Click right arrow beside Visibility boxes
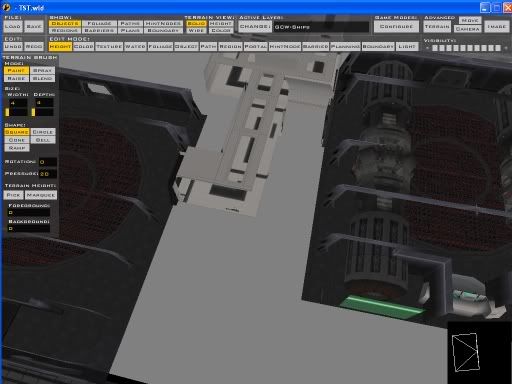 pyautogui.click(x=506, y=48)
